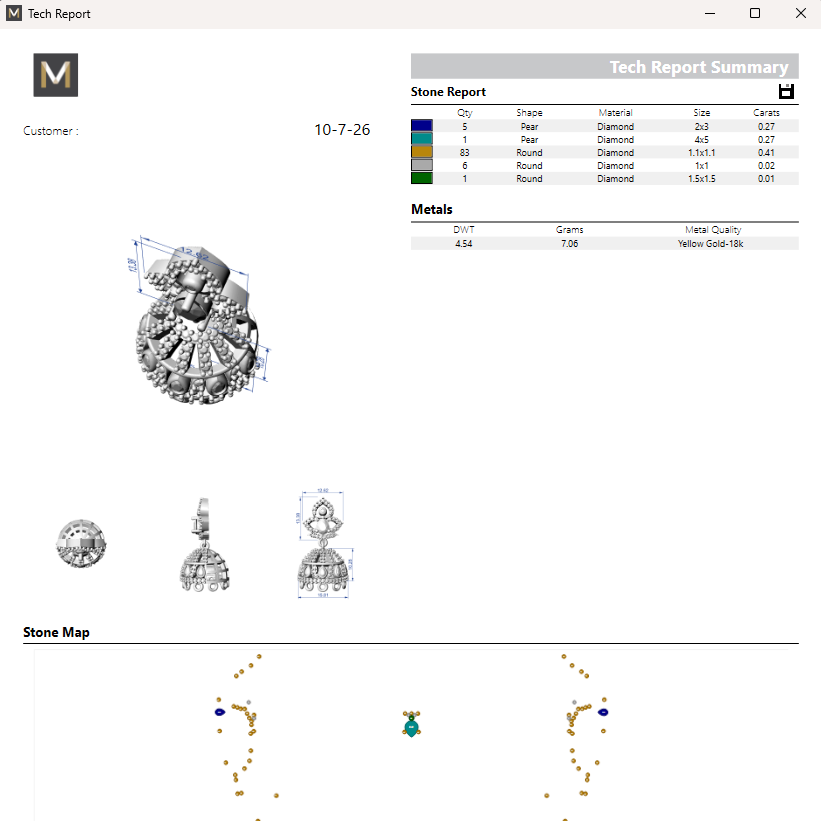Click the Metals heading
This screenshot has height=821, width=821.
tap(431, 209)
